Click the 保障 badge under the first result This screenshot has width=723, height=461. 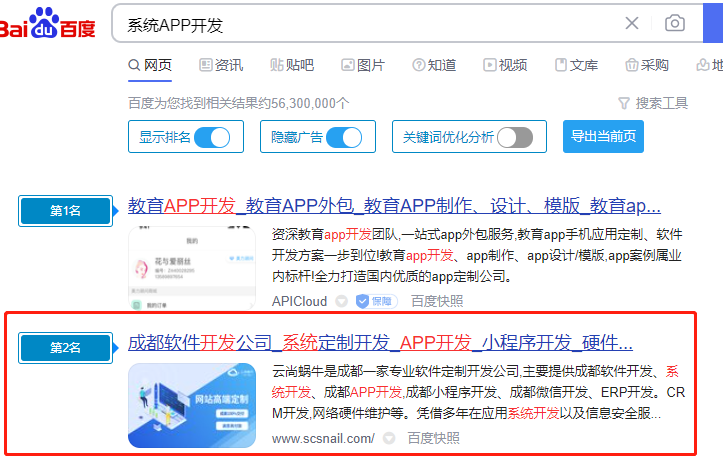click(375, 301)
